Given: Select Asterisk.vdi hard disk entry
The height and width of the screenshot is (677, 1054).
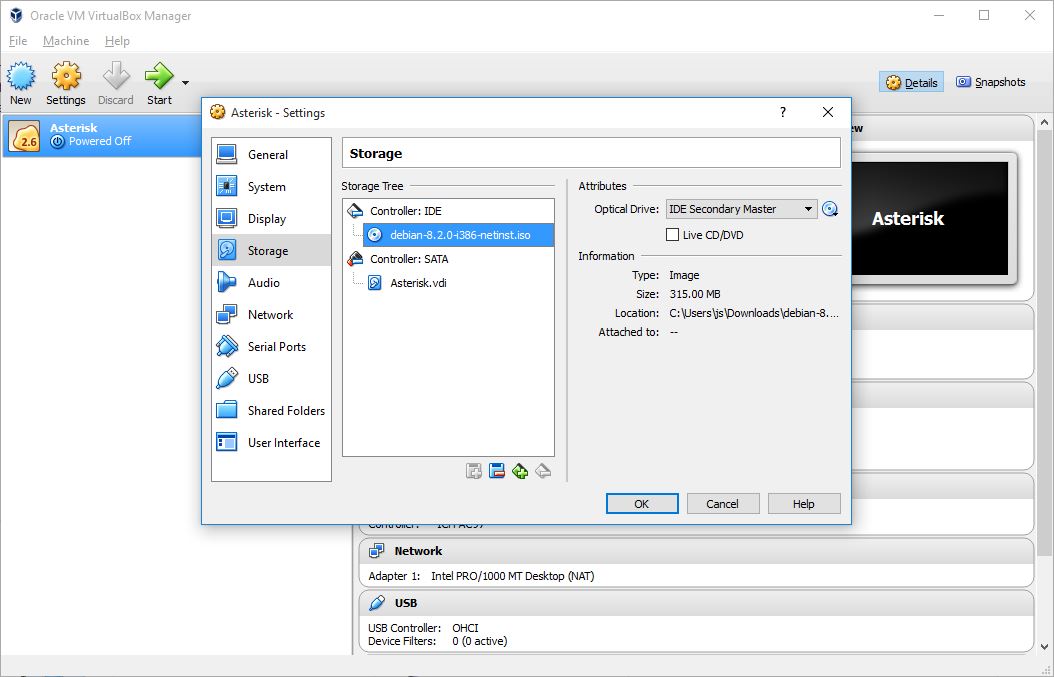Looking at the screenshot, I should click(458, 283).
